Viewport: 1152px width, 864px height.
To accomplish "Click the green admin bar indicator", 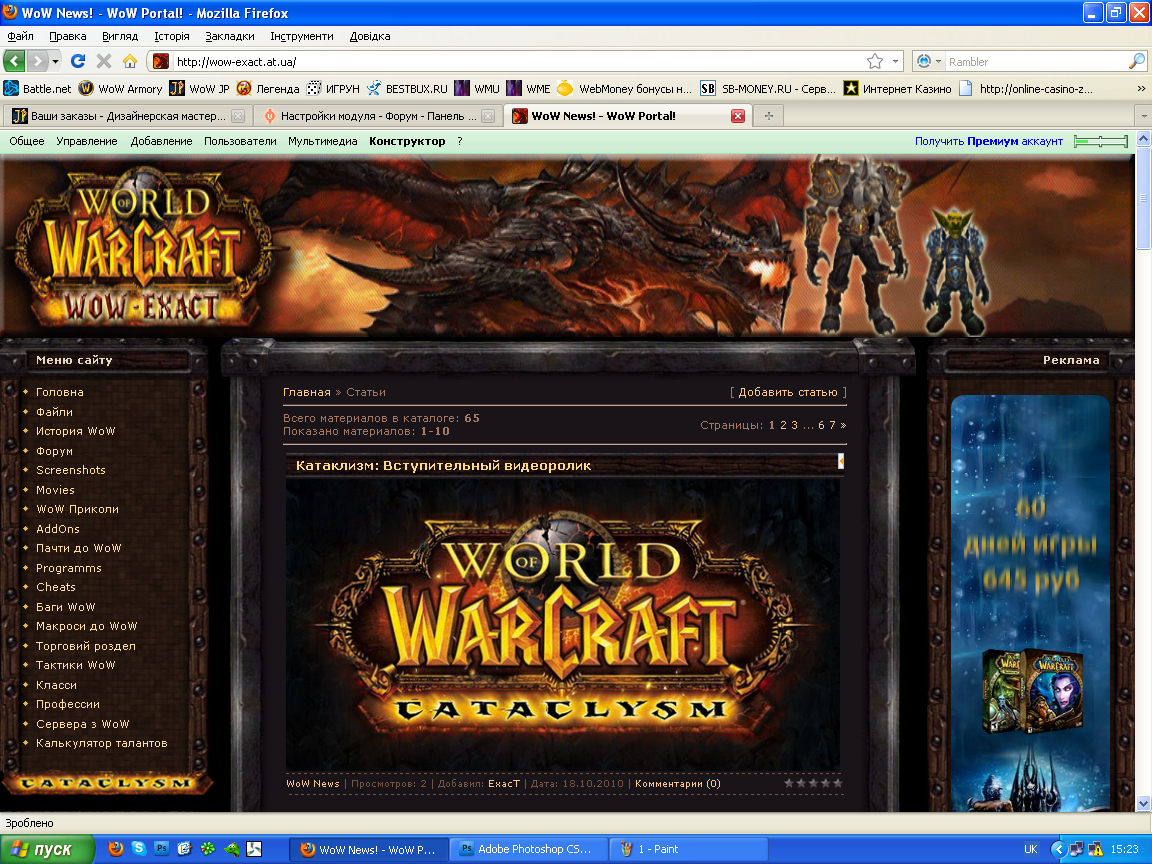I will tap(1101, 141).
